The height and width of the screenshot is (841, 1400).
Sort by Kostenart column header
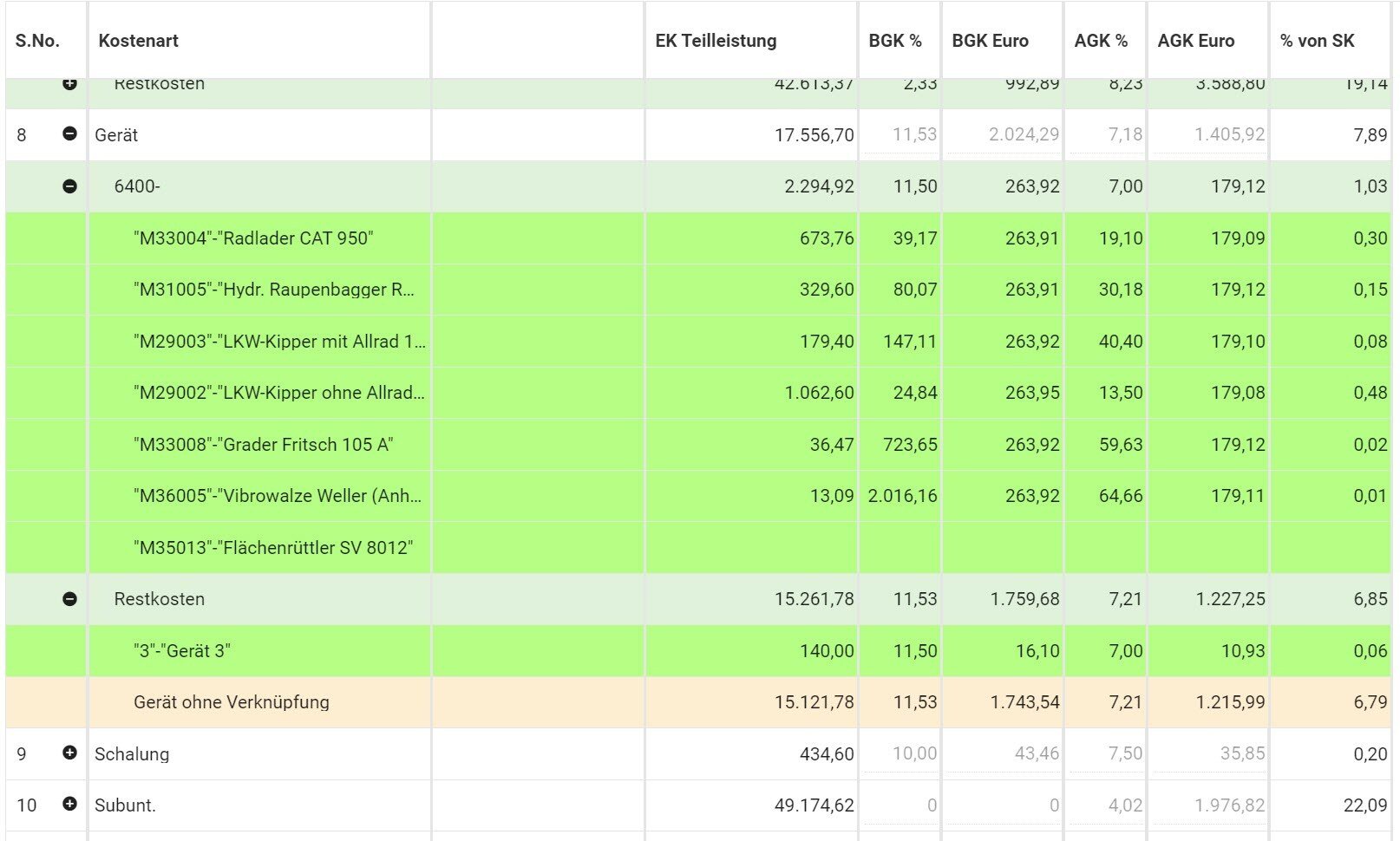(139, 41)
